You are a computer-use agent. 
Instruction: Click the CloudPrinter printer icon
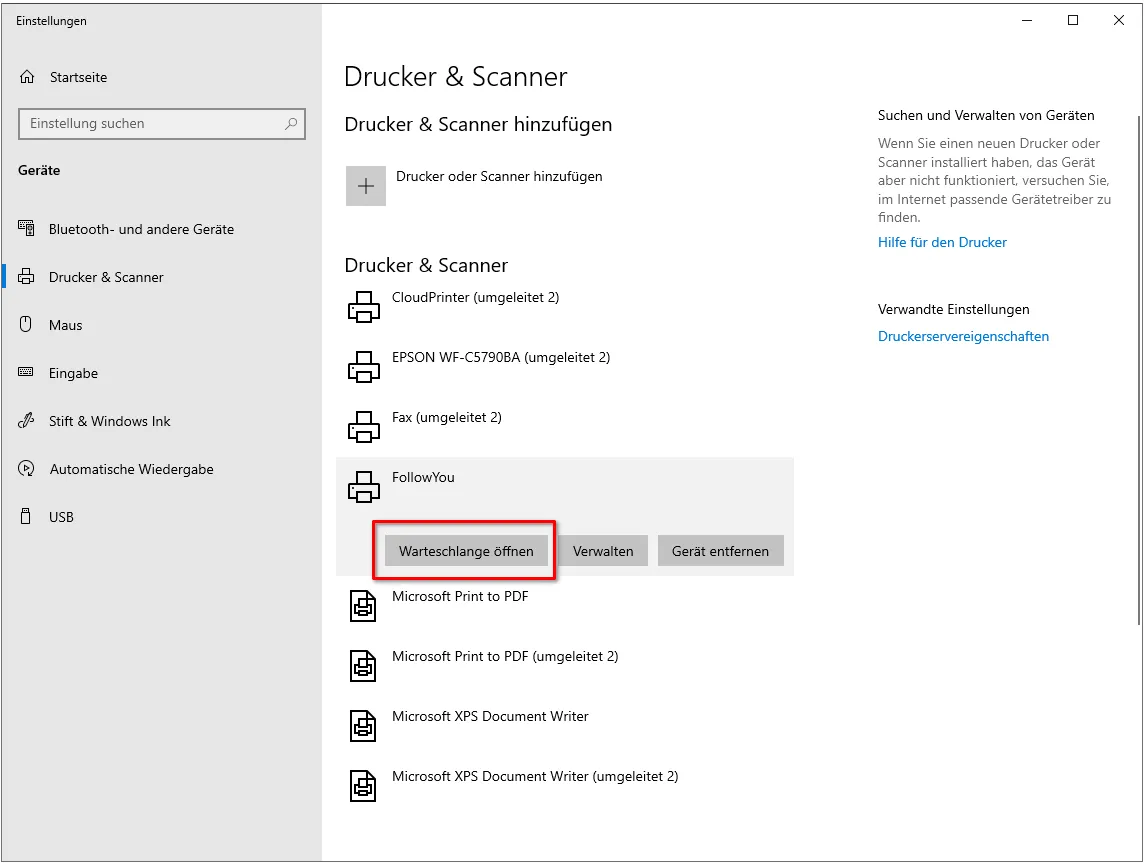point(364,307)
